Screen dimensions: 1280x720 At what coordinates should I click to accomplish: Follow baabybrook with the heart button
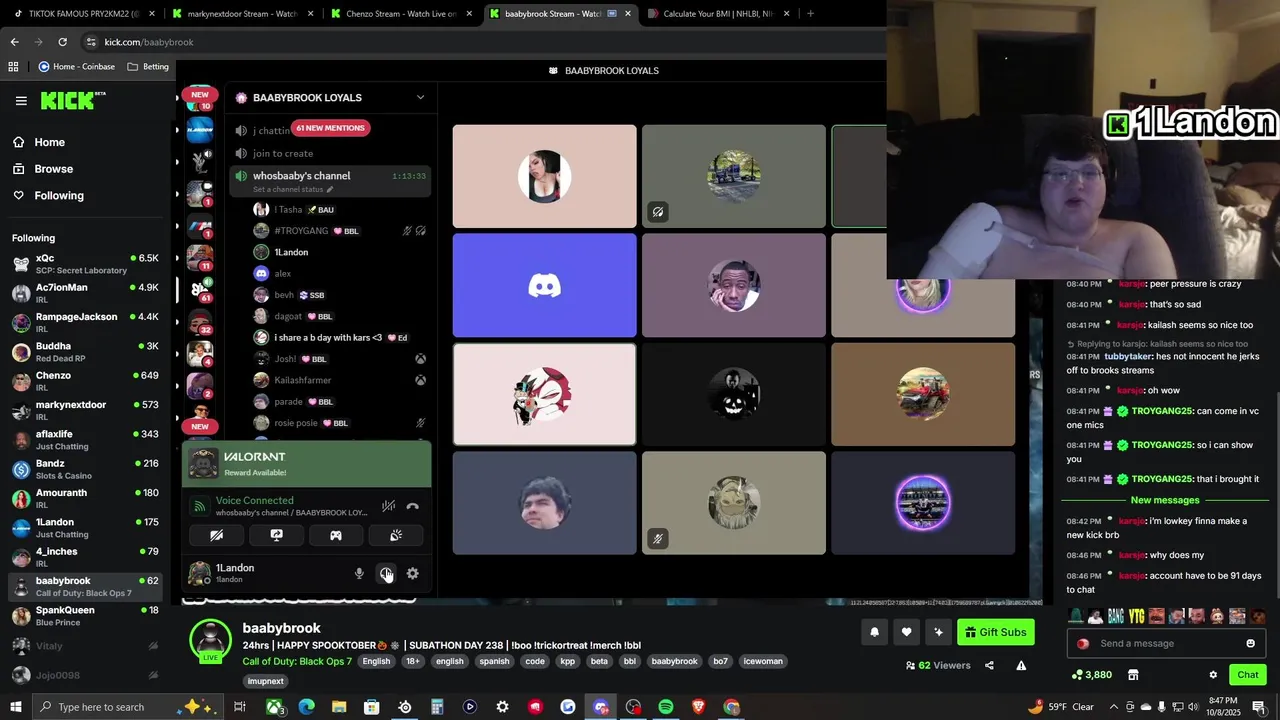[906, 632]
